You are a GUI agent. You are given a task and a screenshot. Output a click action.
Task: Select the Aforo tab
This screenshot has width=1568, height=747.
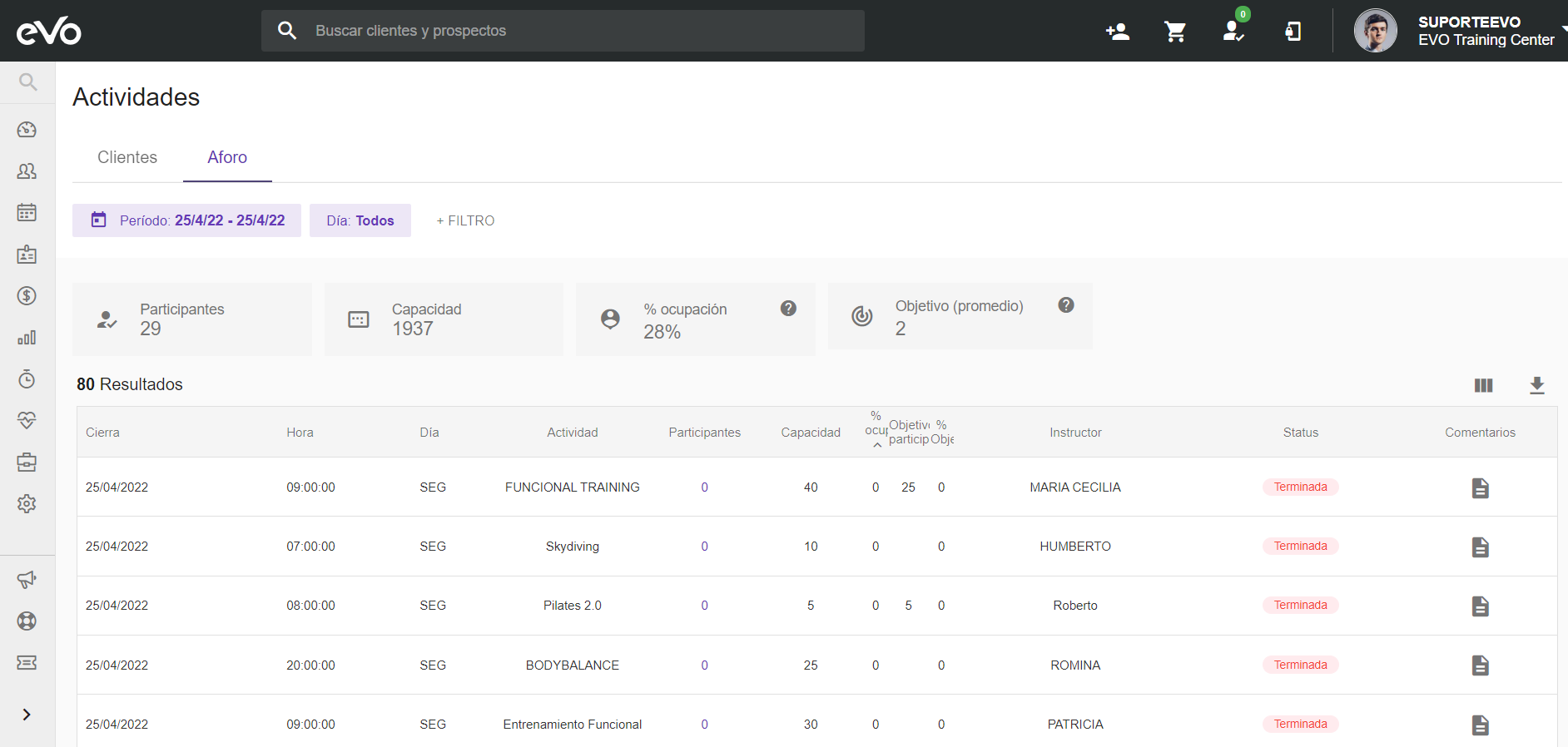coord(227,157)
